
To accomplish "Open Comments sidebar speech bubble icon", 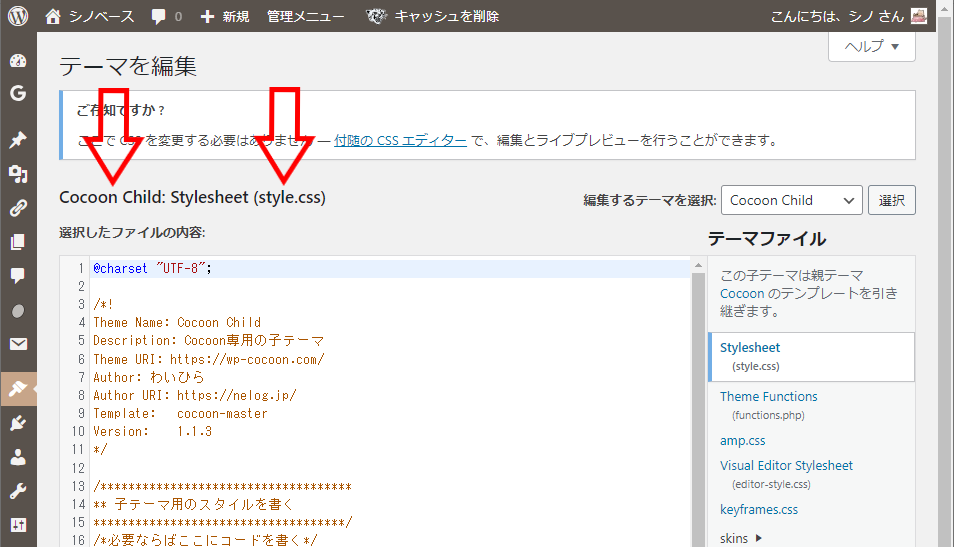I will coord(18,276).
